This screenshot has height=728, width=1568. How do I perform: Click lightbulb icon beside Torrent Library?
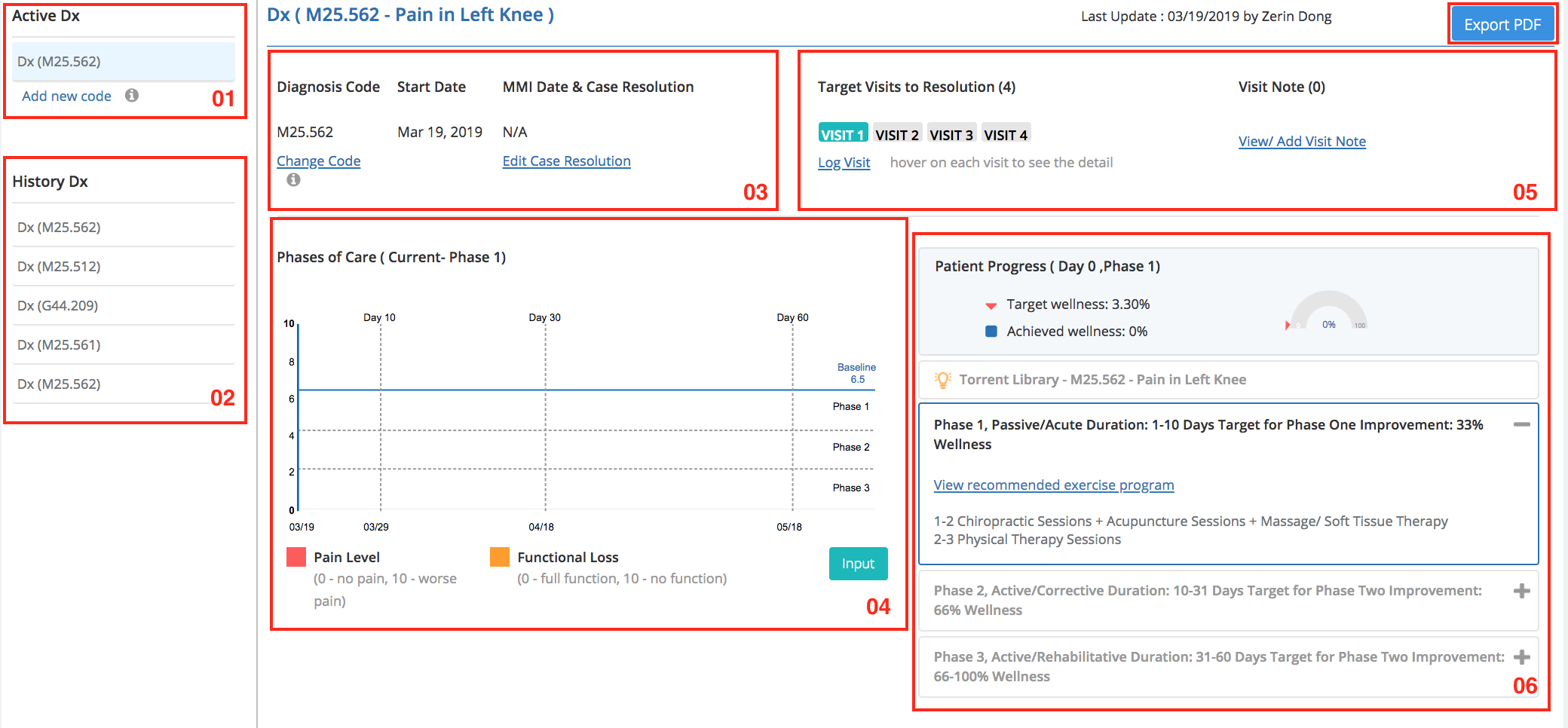pos(942,380)
